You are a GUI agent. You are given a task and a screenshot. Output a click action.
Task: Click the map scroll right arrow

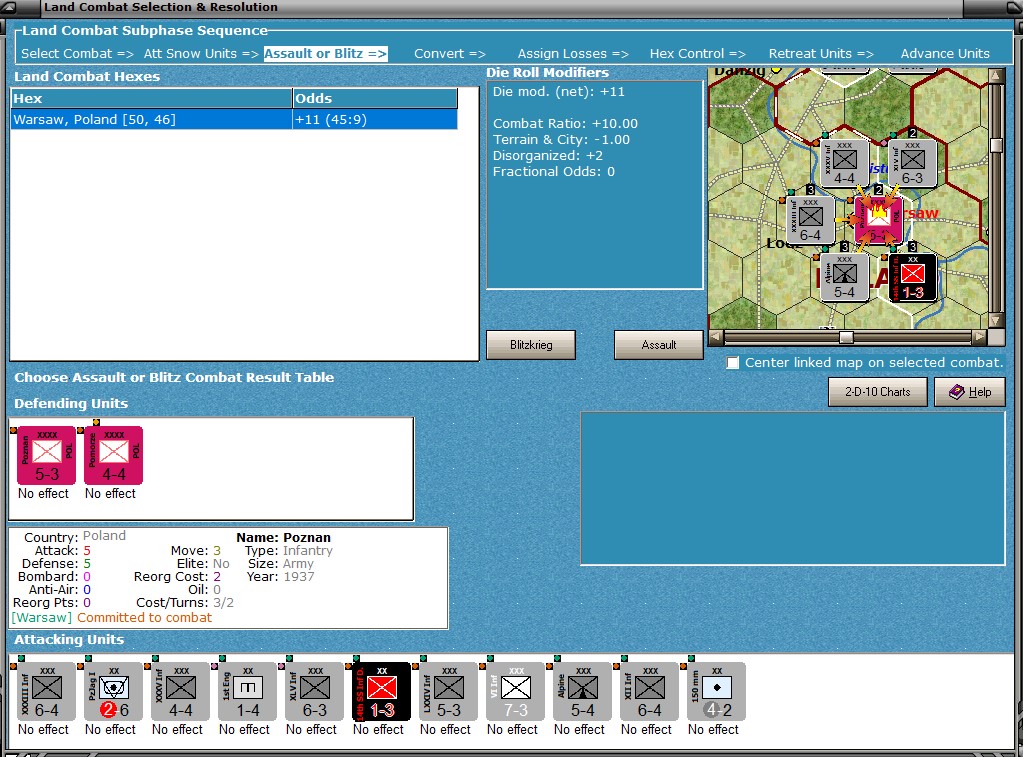979,337
